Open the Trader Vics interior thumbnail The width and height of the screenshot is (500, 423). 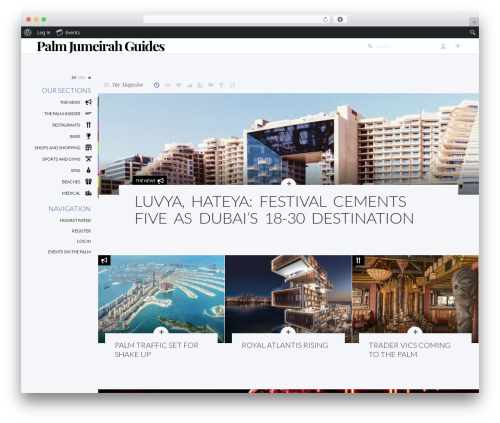[415, 293]
